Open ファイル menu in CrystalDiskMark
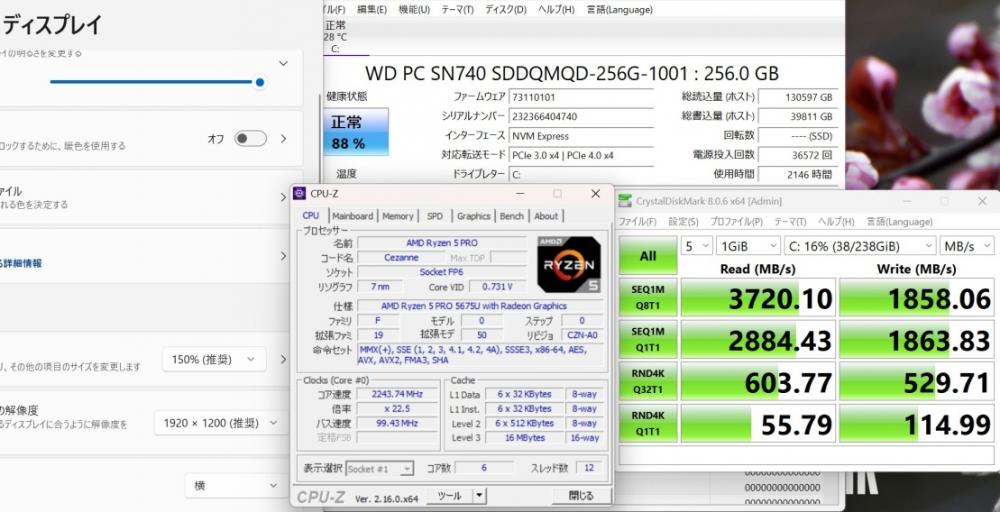 [x=638, y=222]
